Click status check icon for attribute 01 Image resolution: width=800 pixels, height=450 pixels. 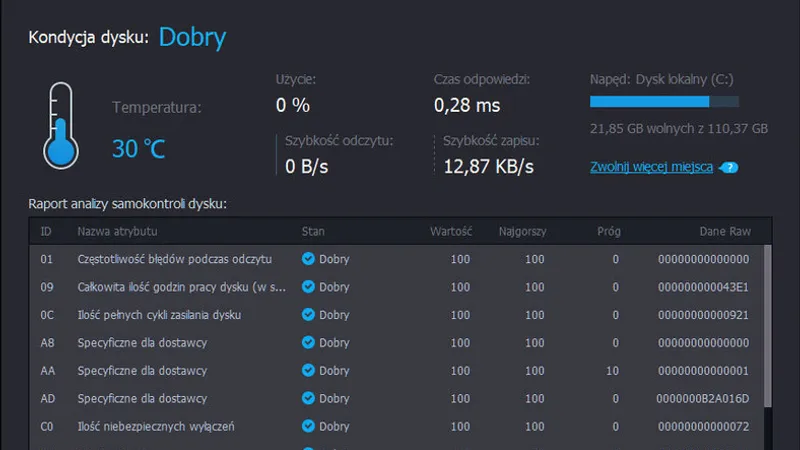[x=309, y=259]
